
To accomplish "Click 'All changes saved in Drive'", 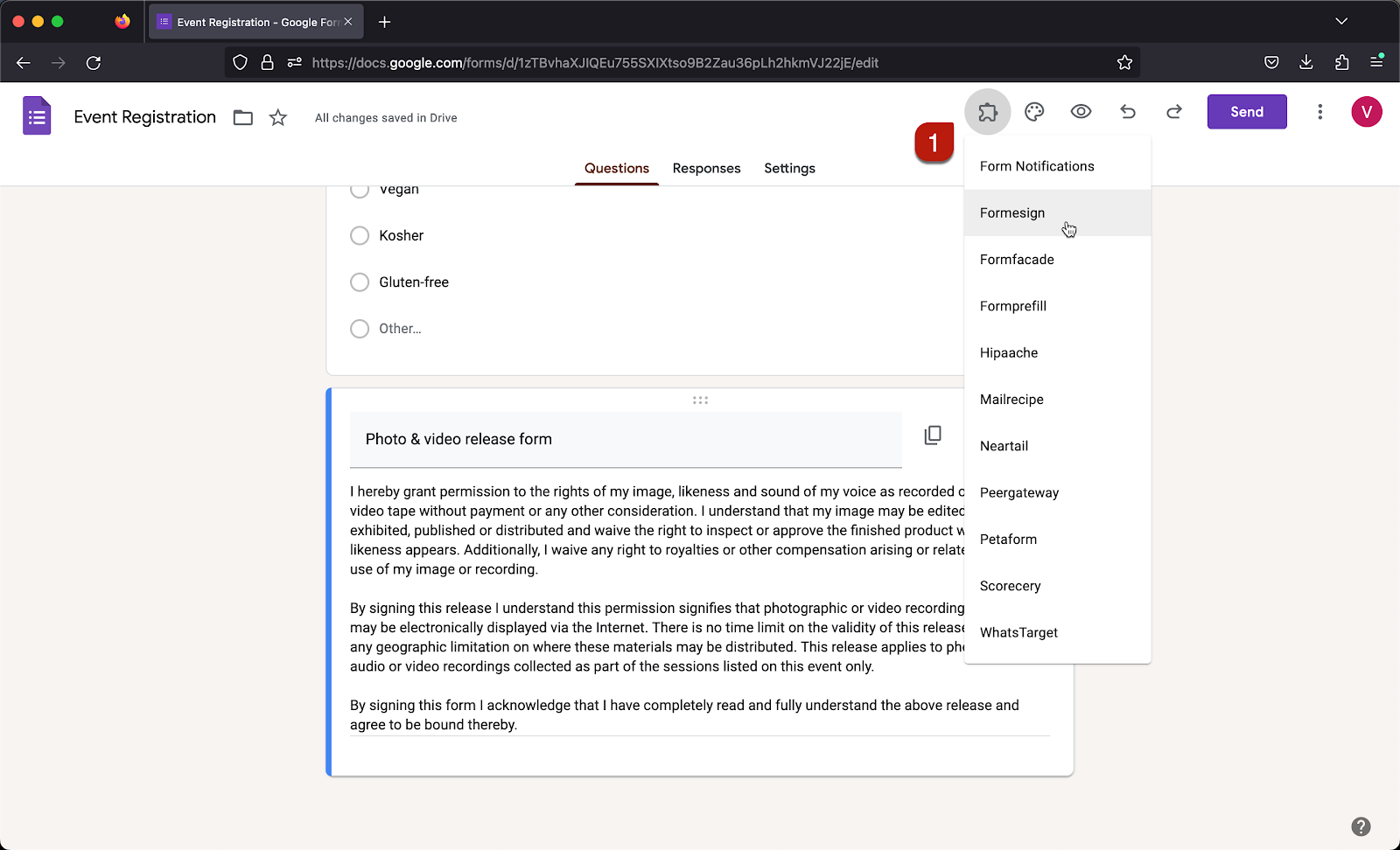I will pyautogui.click(x=386, y=117).
